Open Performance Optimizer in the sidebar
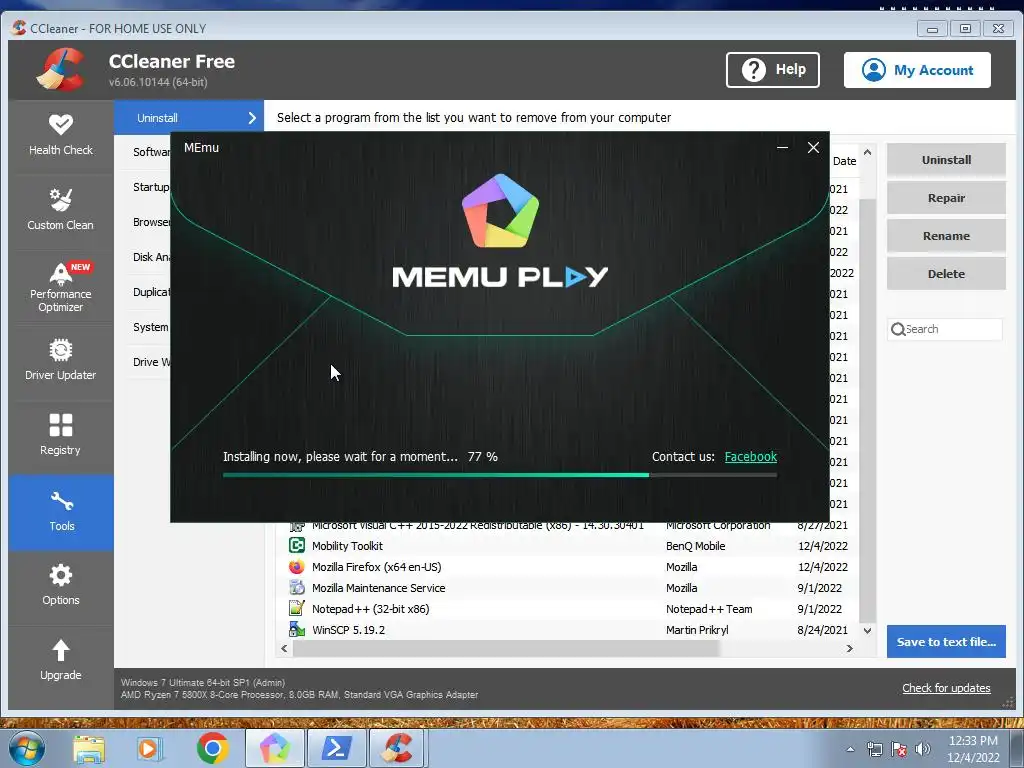Screen dimensions: 1024x768 (x=61, y=287)
